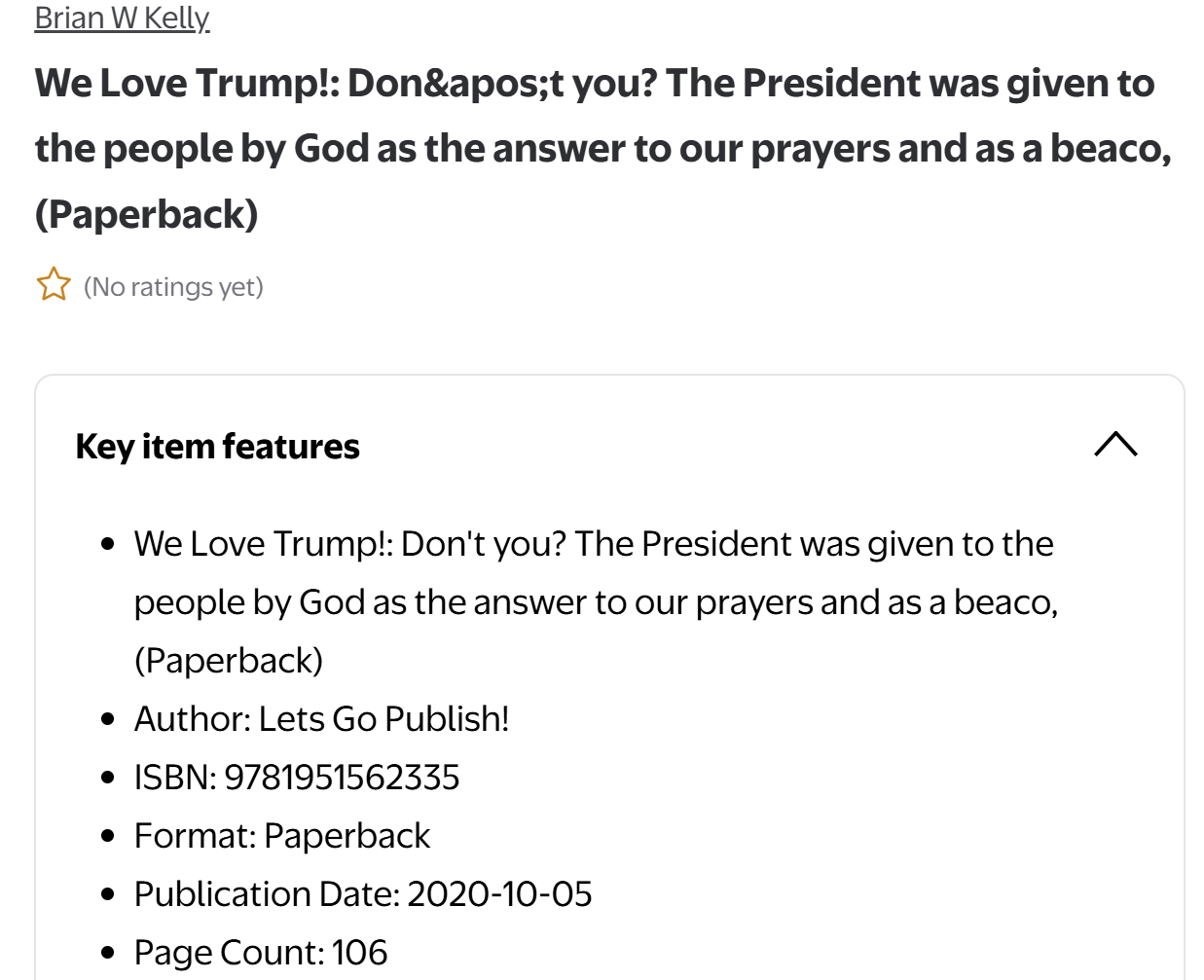Click the bold "We Love Trump!" title text
This screenshot has width=1204, height=980.
tap(594, 85)
